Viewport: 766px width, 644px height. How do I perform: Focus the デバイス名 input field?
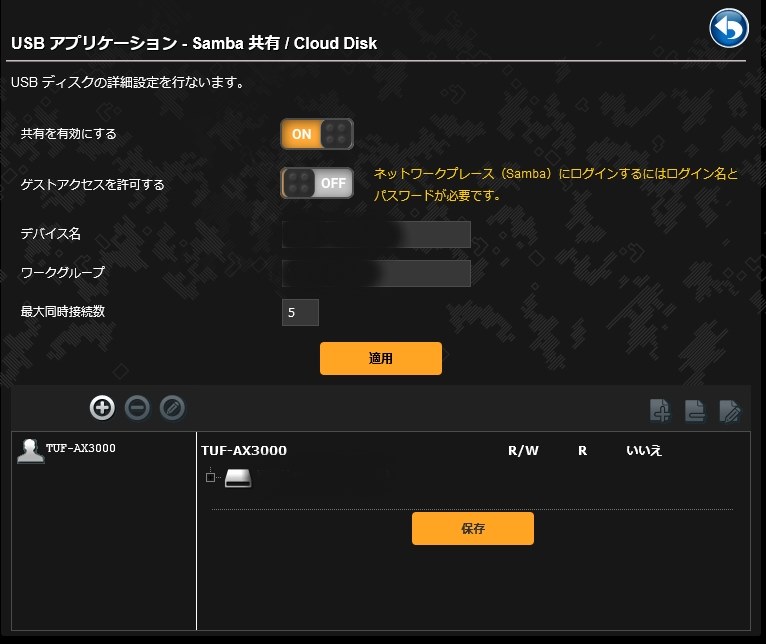point(376,234)
